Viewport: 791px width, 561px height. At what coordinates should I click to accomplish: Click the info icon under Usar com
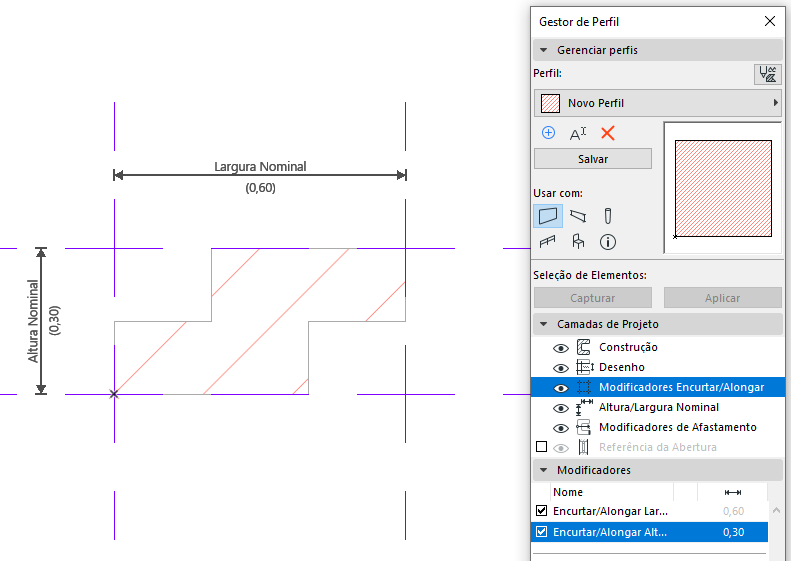[x=608, y=242]
